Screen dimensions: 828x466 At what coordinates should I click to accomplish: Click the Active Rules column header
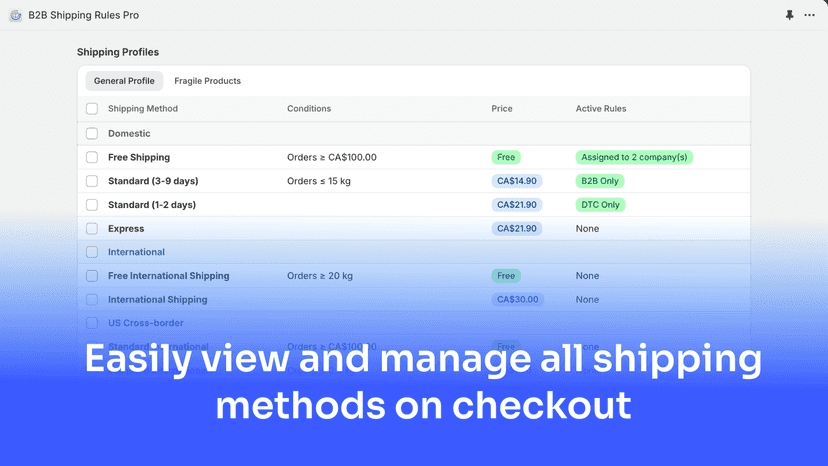[x=601, y=109]
